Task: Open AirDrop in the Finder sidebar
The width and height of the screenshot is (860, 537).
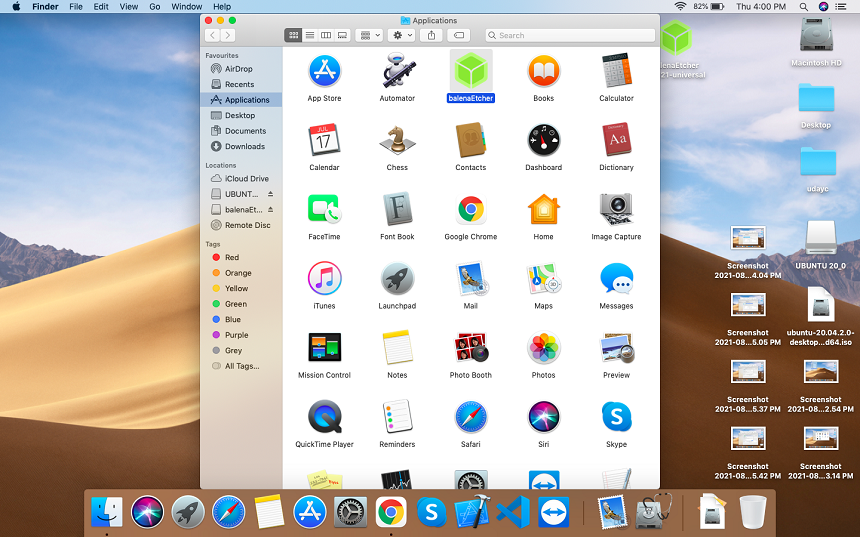Action: point(241,69)
